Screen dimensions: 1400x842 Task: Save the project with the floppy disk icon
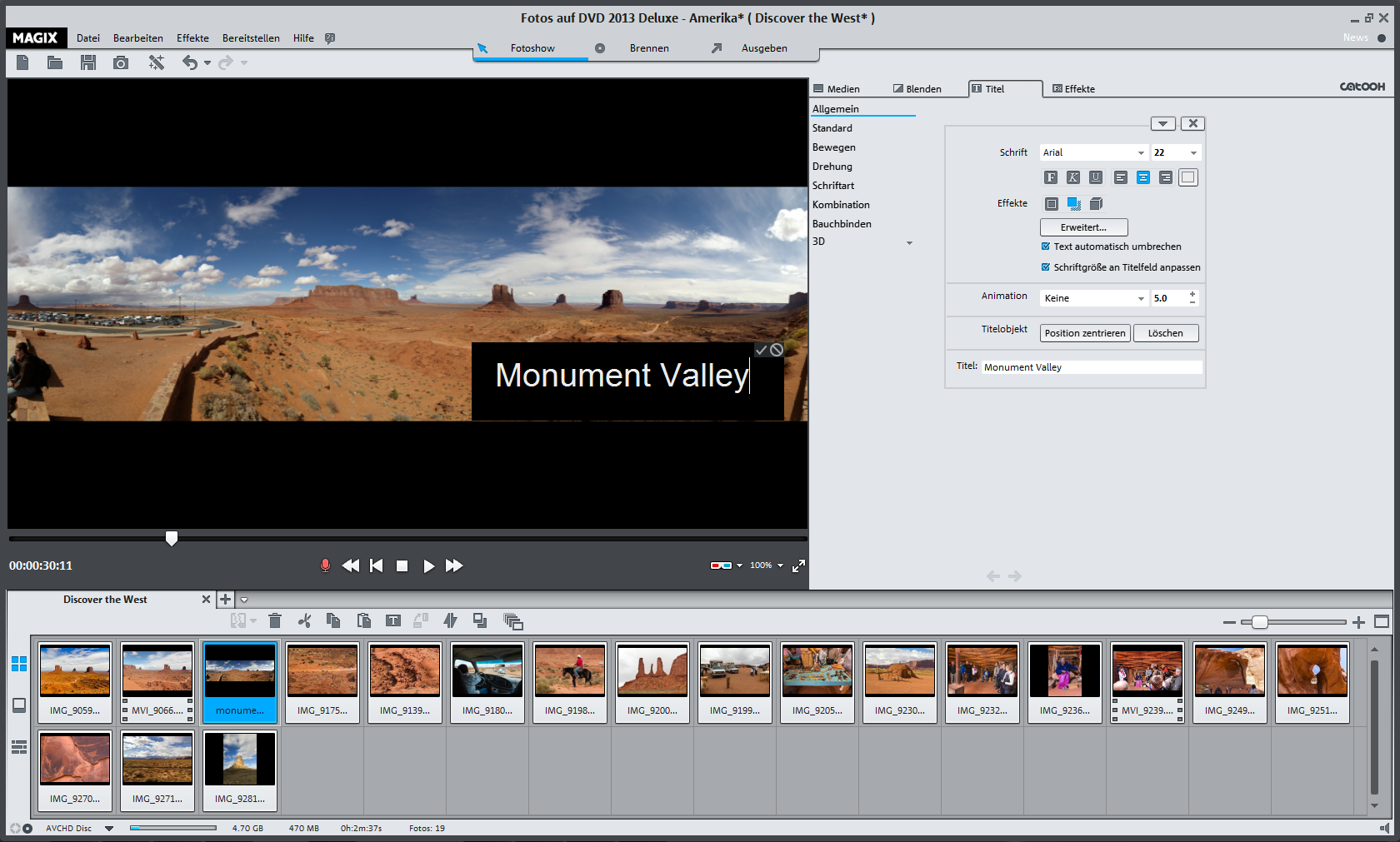pyautogui.click(x=88, y=62)
